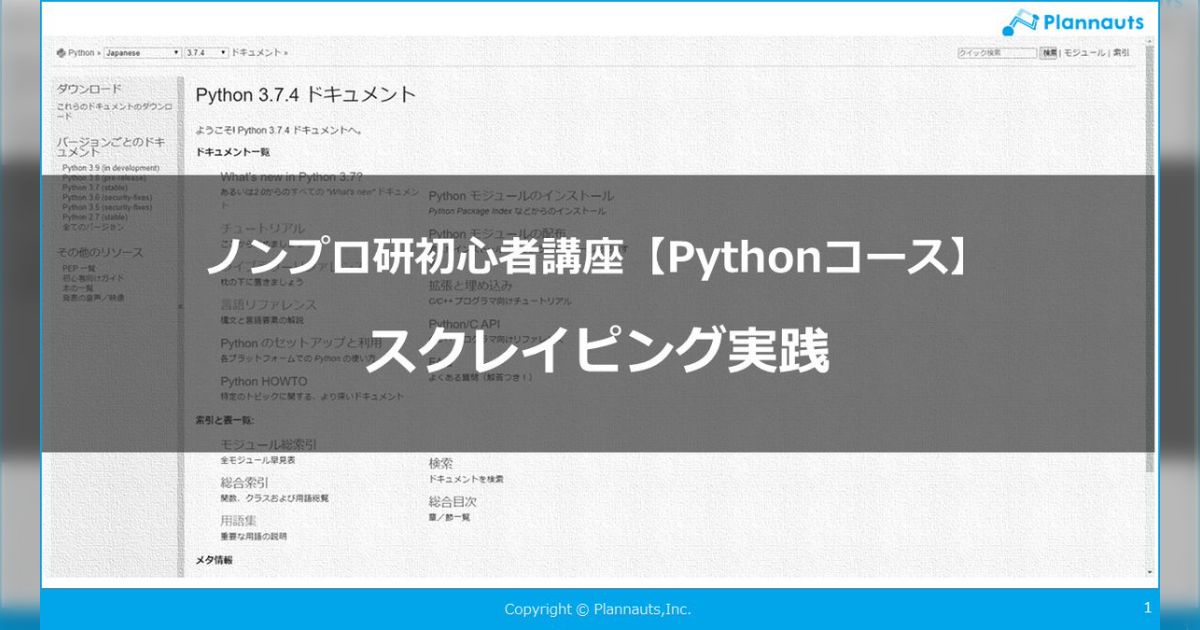Open the 全てのバージョン link

(x=92, y=227)
